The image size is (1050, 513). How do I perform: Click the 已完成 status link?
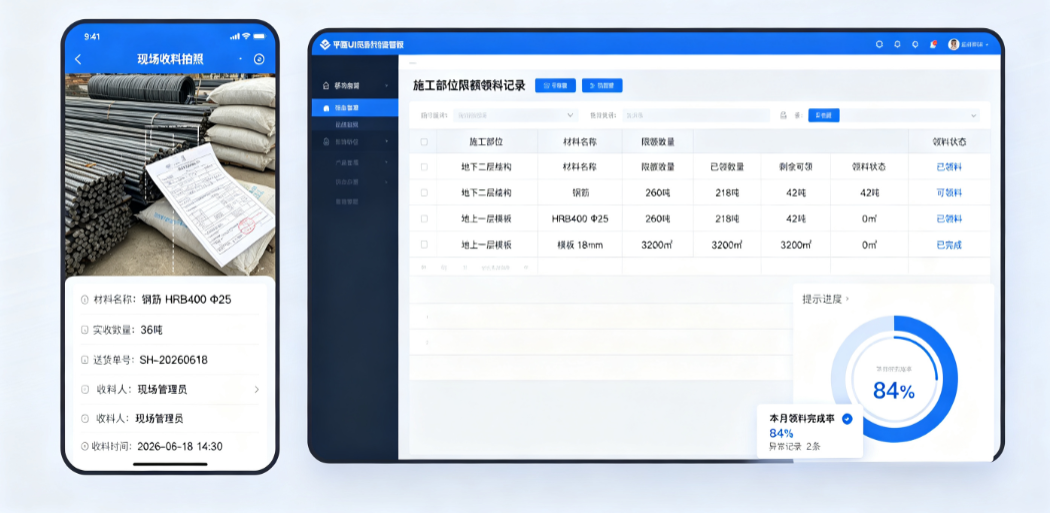pos(949,244)
